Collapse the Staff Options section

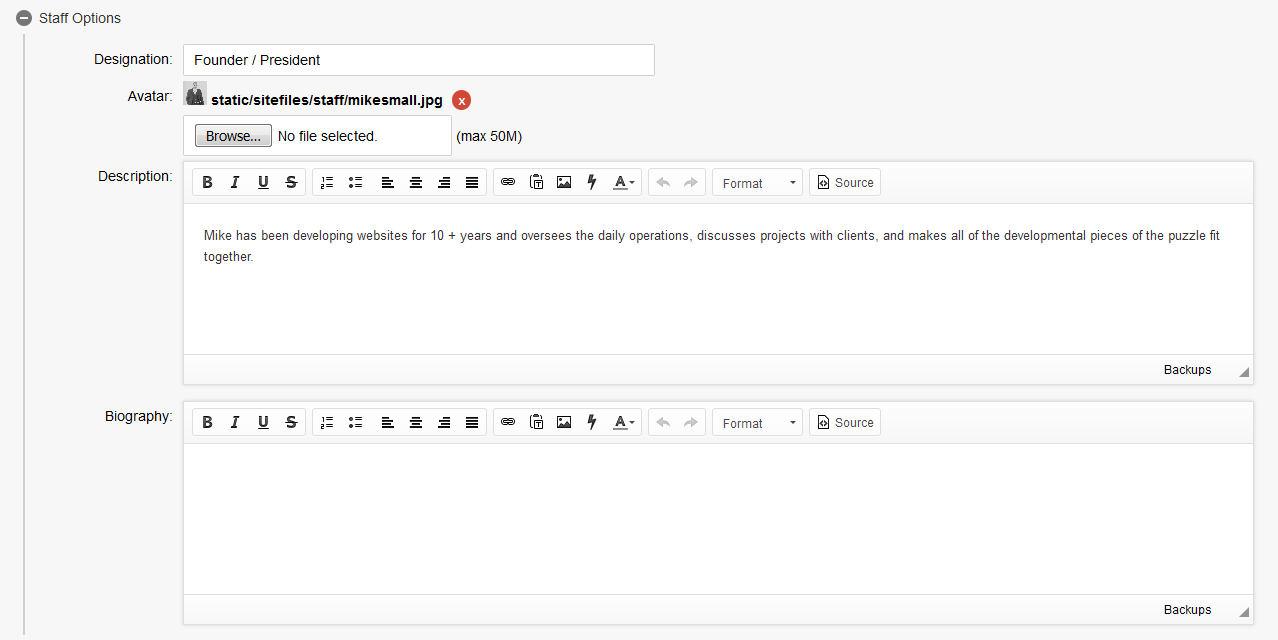(x=24, y=18)
